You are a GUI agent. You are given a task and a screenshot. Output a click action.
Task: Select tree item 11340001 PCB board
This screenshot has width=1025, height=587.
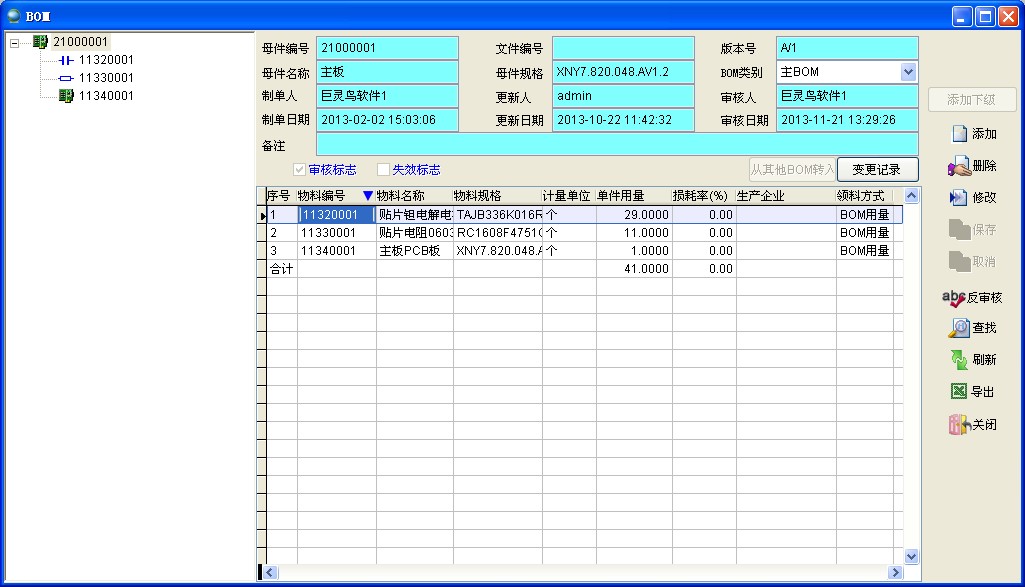pyautogui.click(x=105, y=96)
